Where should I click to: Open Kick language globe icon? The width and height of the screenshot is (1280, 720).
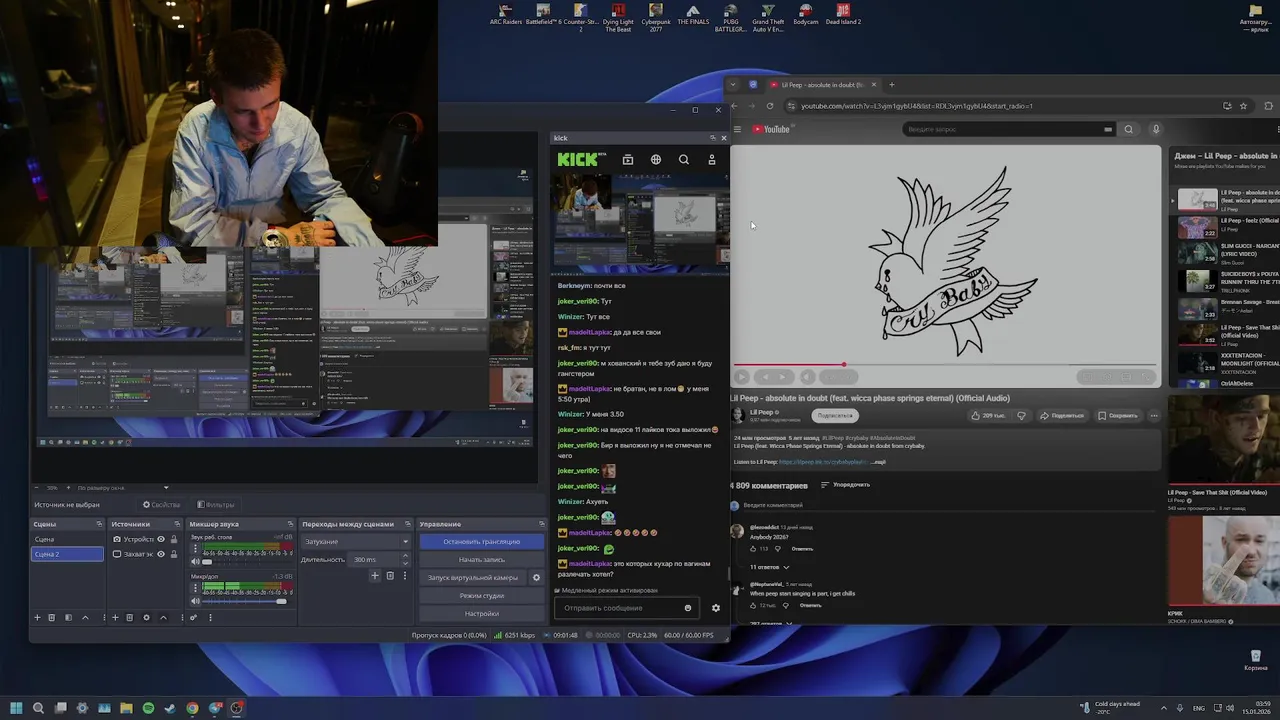tap(656, 159)
